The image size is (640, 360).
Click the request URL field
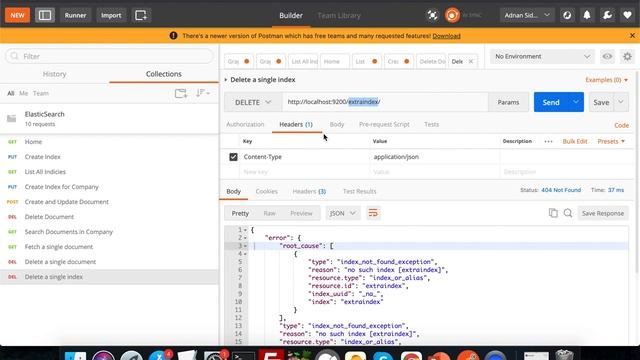point(385,102)
